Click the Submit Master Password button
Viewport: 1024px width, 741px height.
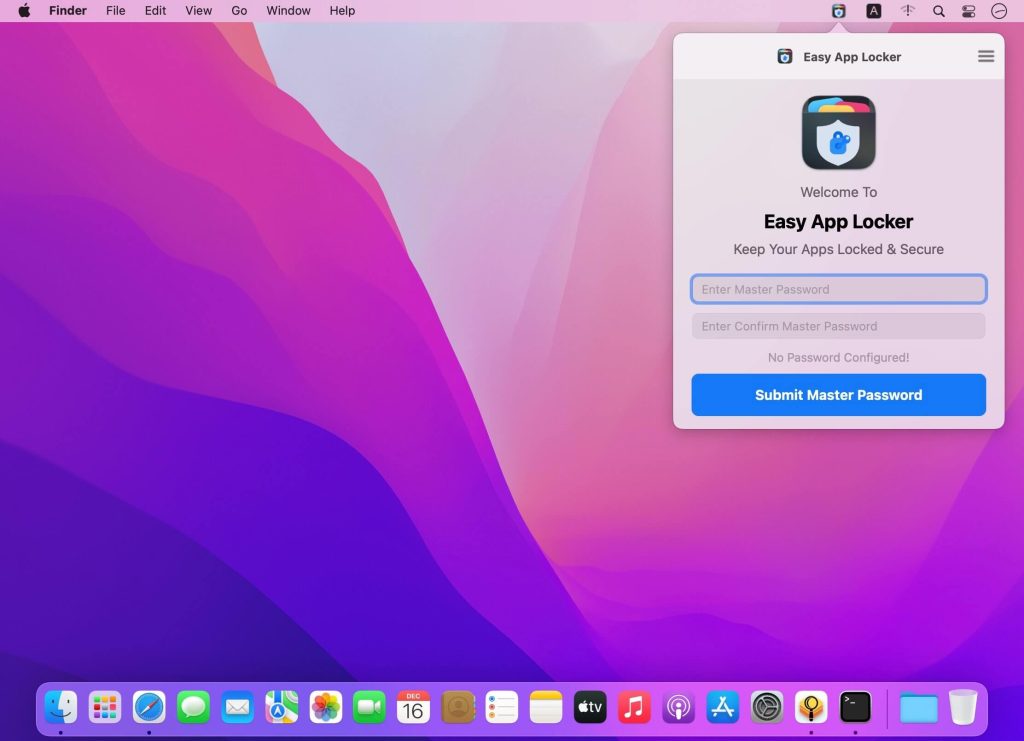838,395
